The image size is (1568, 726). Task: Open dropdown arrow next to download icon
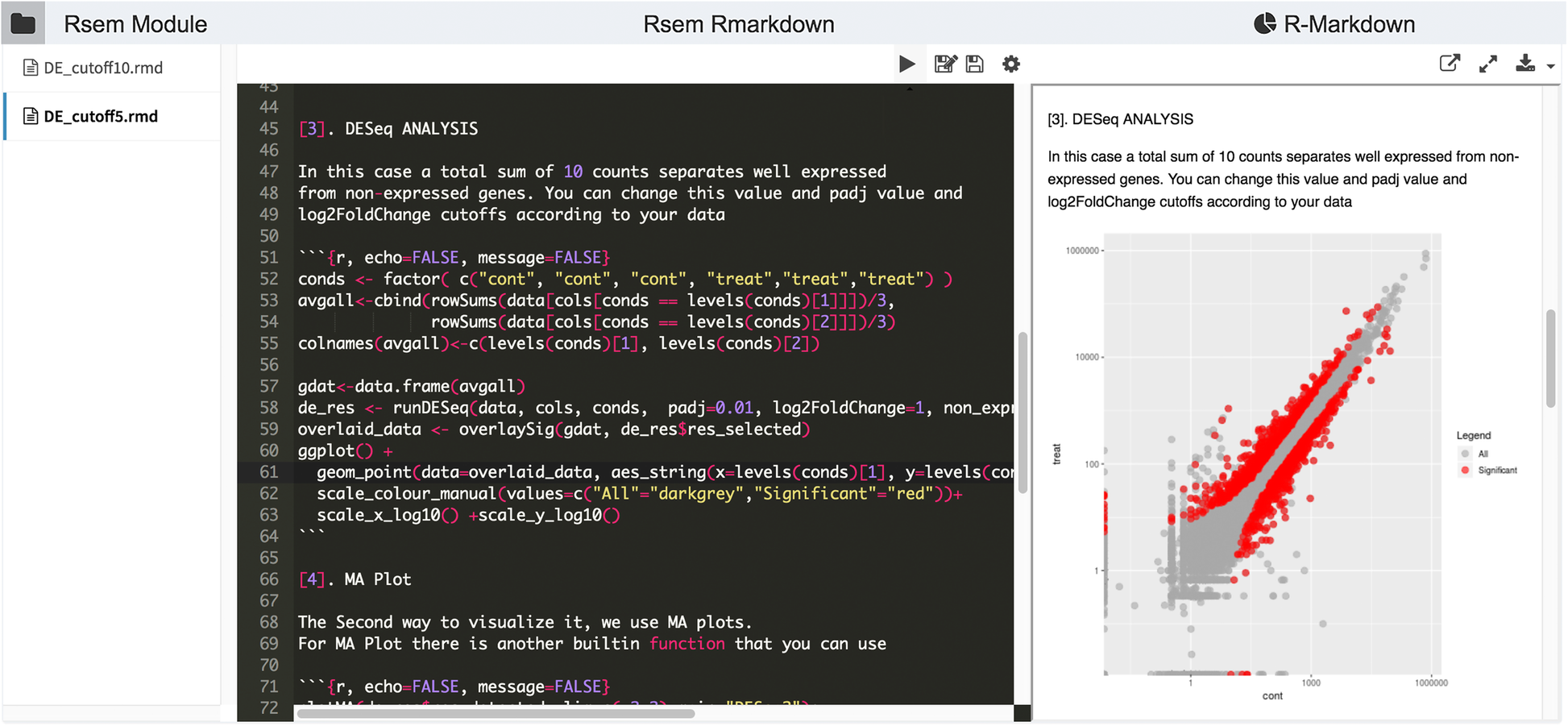click(1550, 67)
